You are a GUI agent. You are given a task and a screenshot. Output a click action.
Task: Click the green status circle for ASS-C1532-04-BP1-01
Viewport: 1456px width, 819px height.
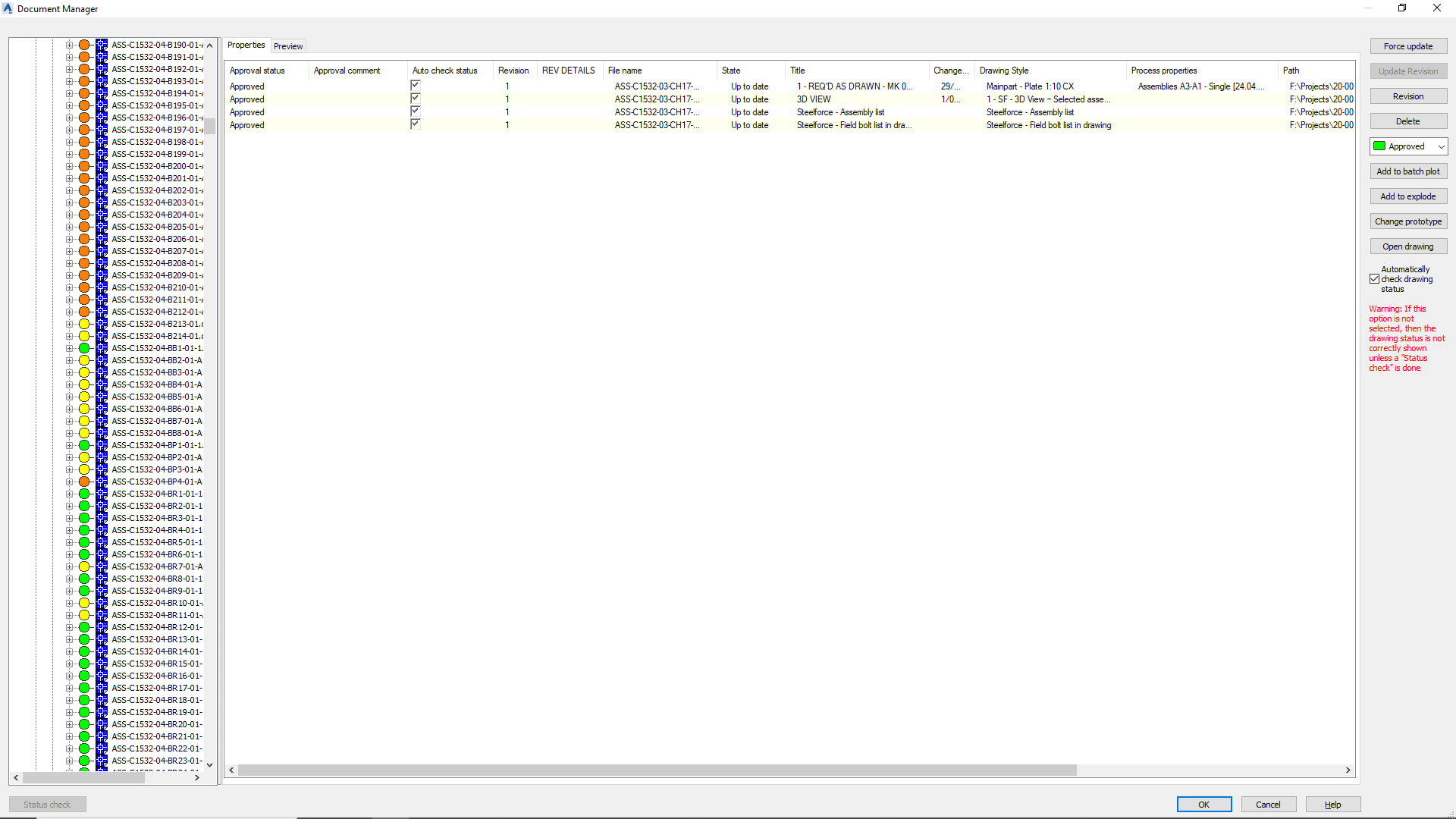tap(84, 445)
